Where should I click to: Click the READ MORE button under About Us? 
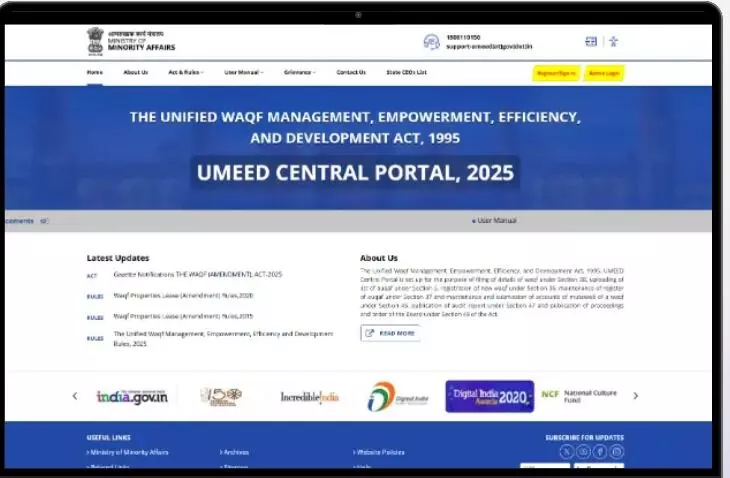(x=390, y=333)
